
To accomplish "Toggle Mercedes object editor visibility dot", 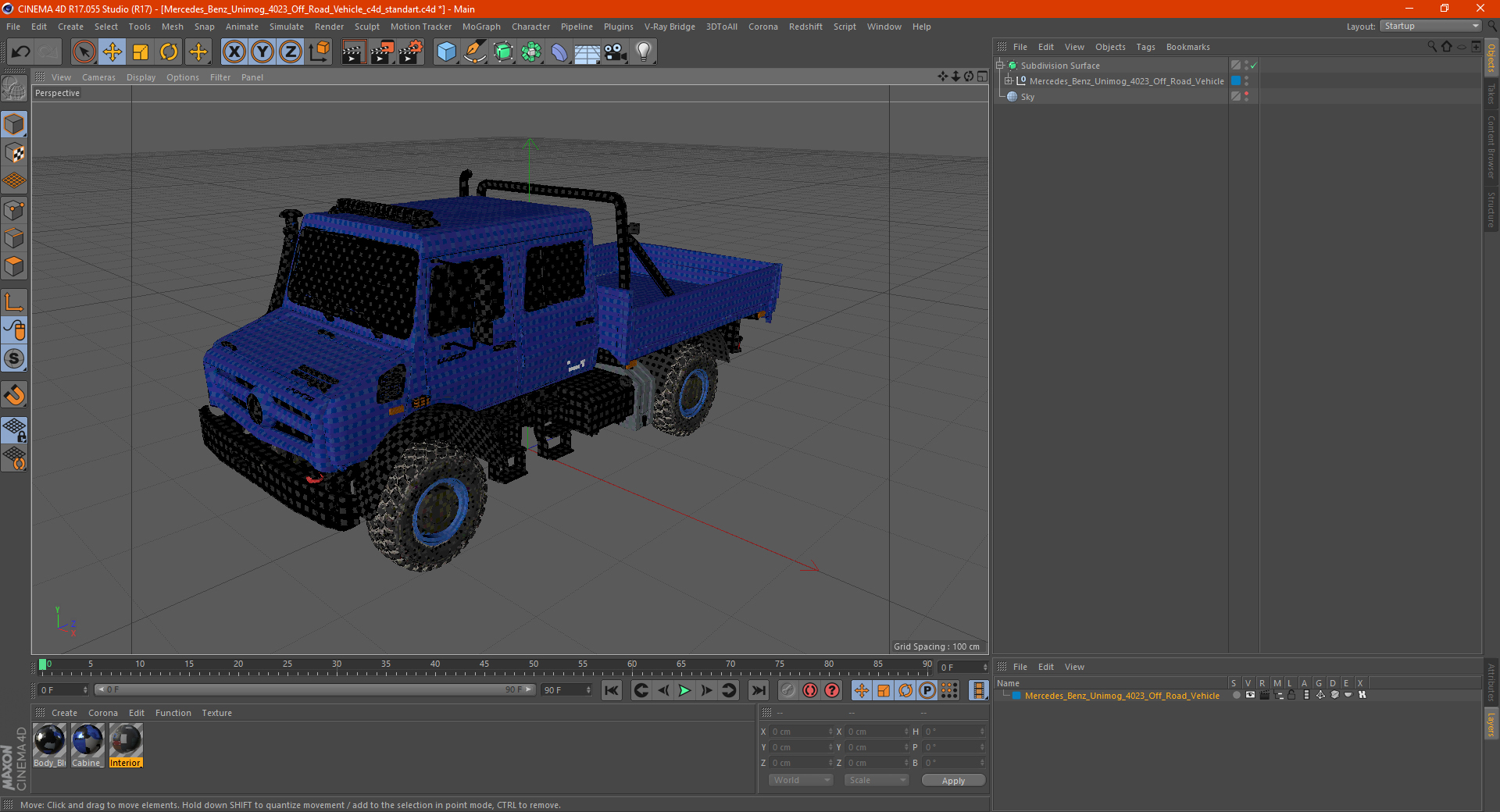I will coord(1246,78).
